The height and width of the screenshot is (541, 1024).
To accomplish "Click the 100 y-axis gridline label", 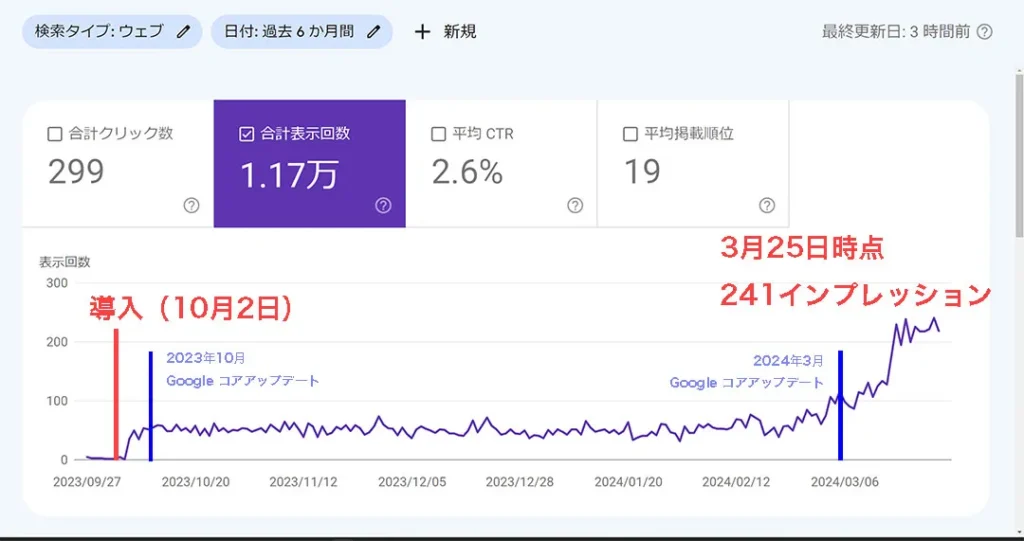I will (57, 401).
